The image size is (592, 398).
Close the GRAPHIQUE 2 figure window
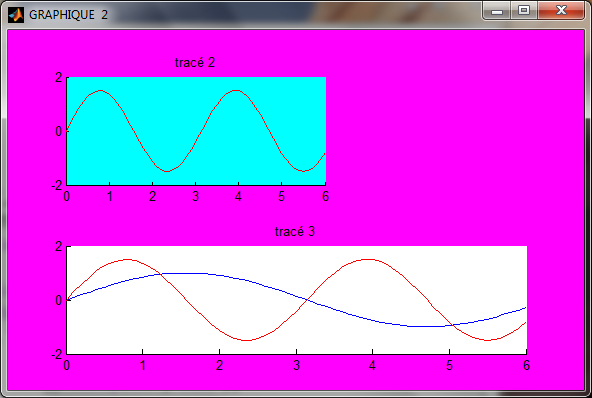(561, 11)
